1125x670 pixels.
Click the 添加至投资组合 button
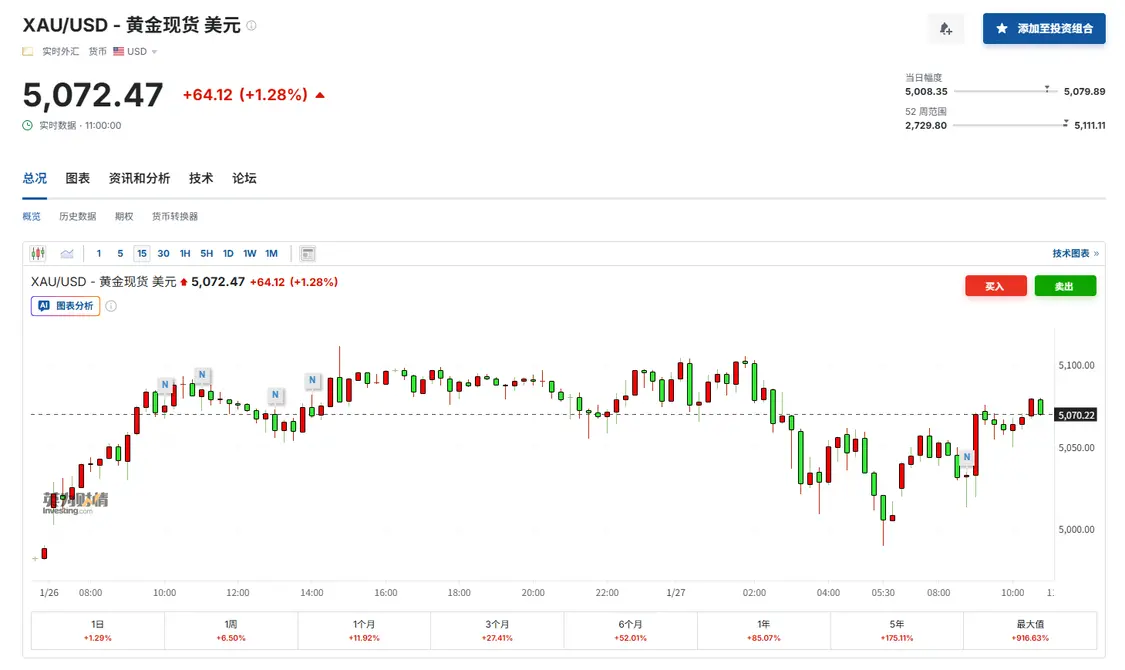coord(1044,29)
